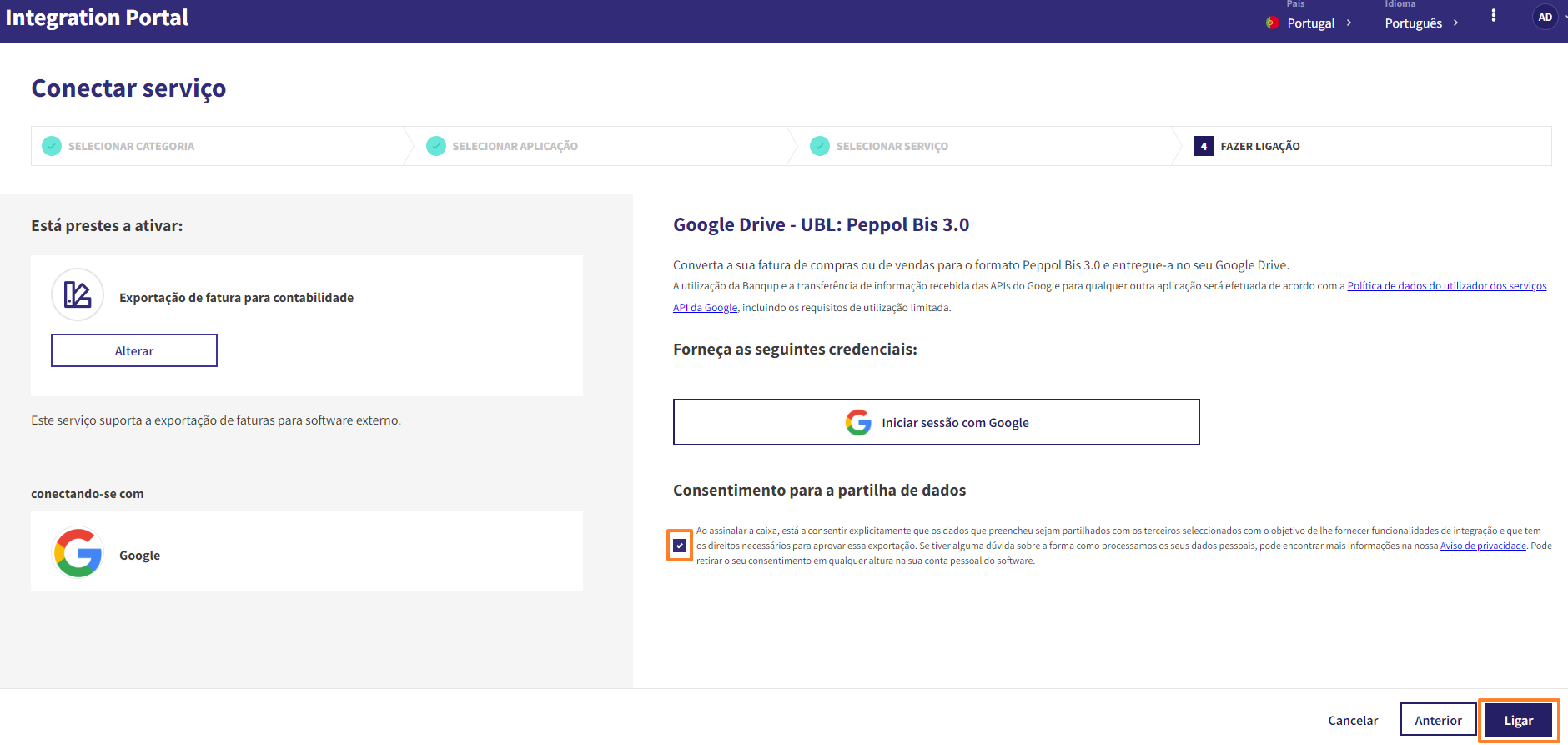Image resolution: width=1568 pixels, height=745 pixels.
Task: Click Iniciar sessão com Google
Action: [x=936, y=422]
